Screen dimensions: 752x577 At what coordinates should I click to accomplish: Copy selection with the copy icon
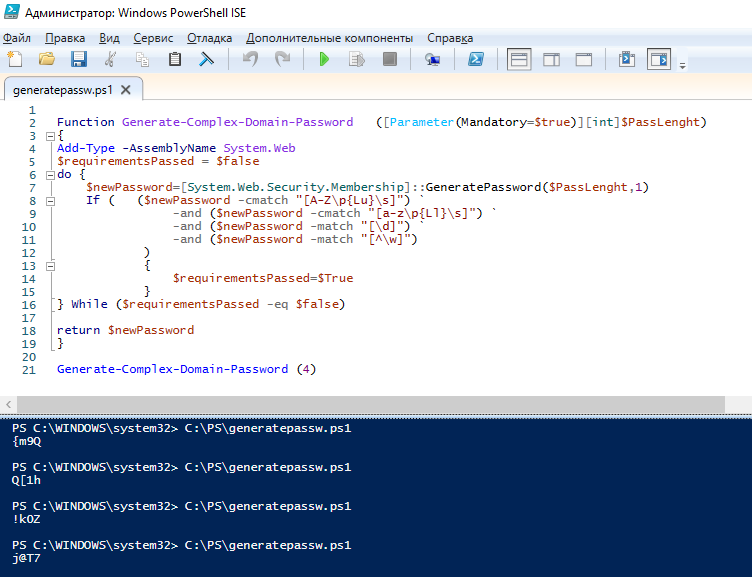142,59
